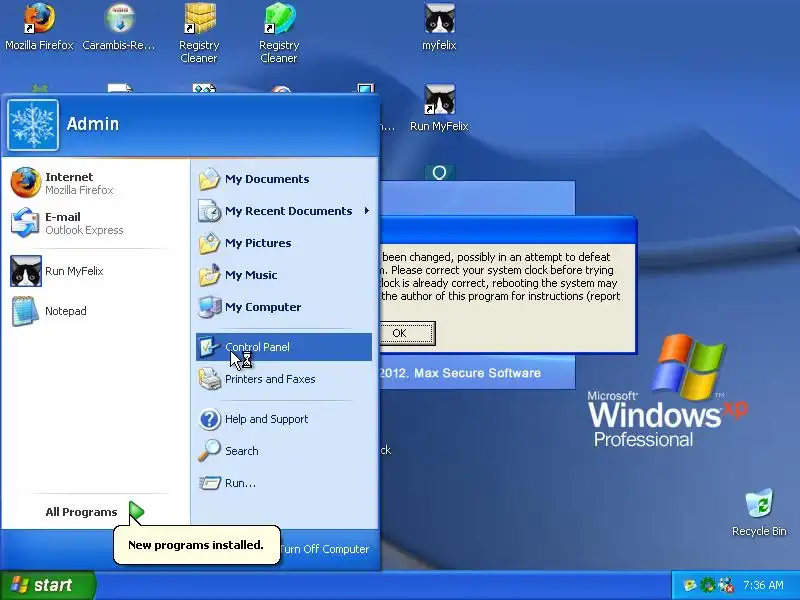The image size is (800, 600).
Task: Click the My Music folder icon
Action: (210, 275)
